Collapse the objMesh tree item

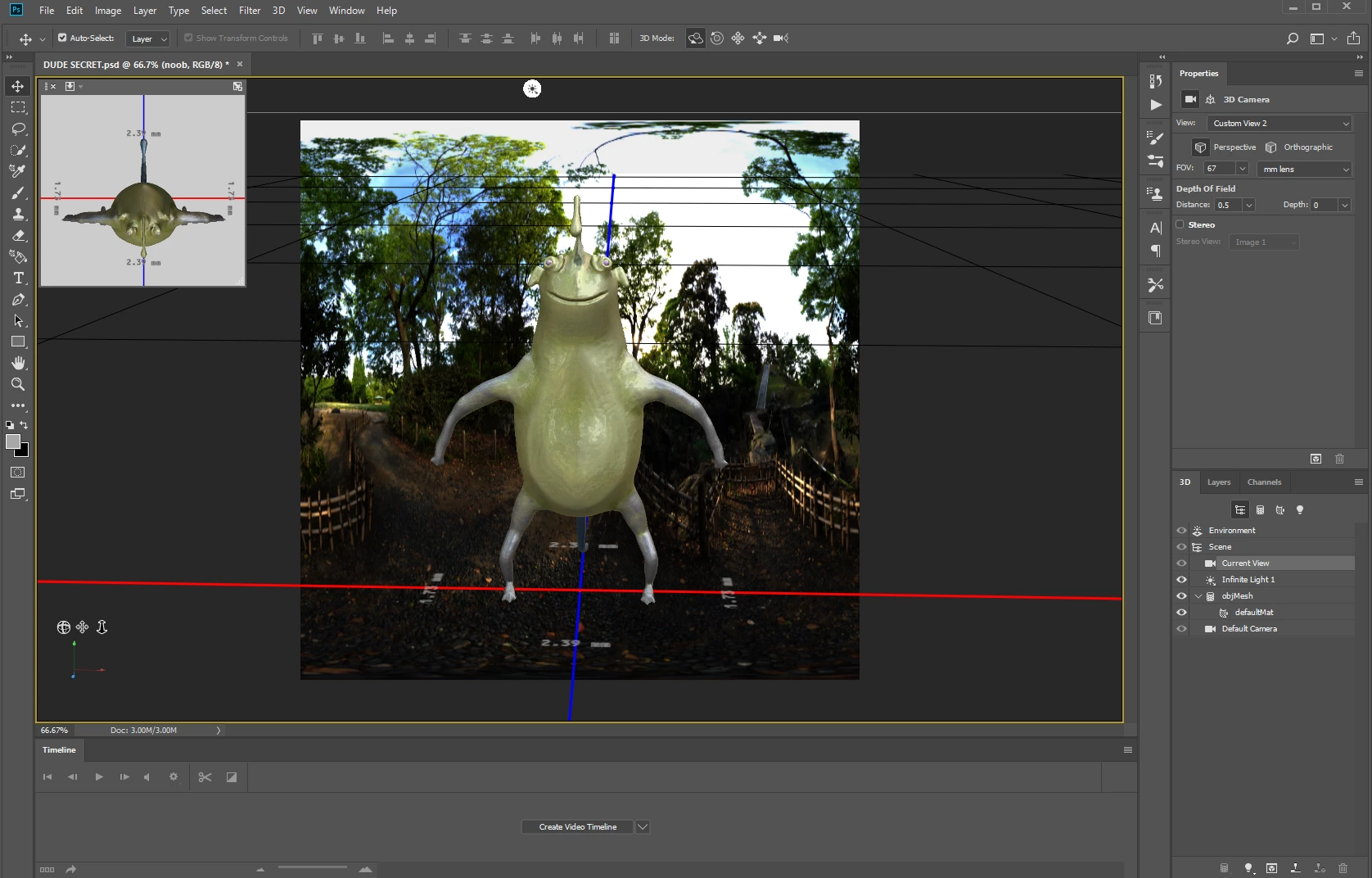(x=1198, y=596)
